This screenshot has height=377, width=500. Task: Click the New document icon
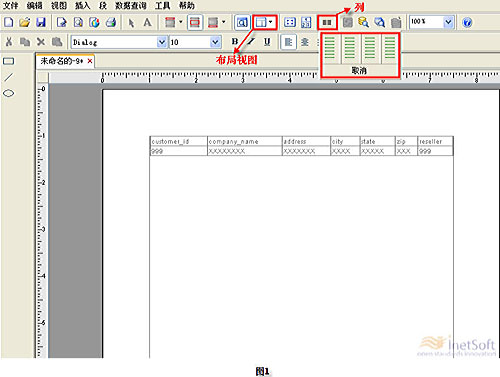(x=9, y=22)
